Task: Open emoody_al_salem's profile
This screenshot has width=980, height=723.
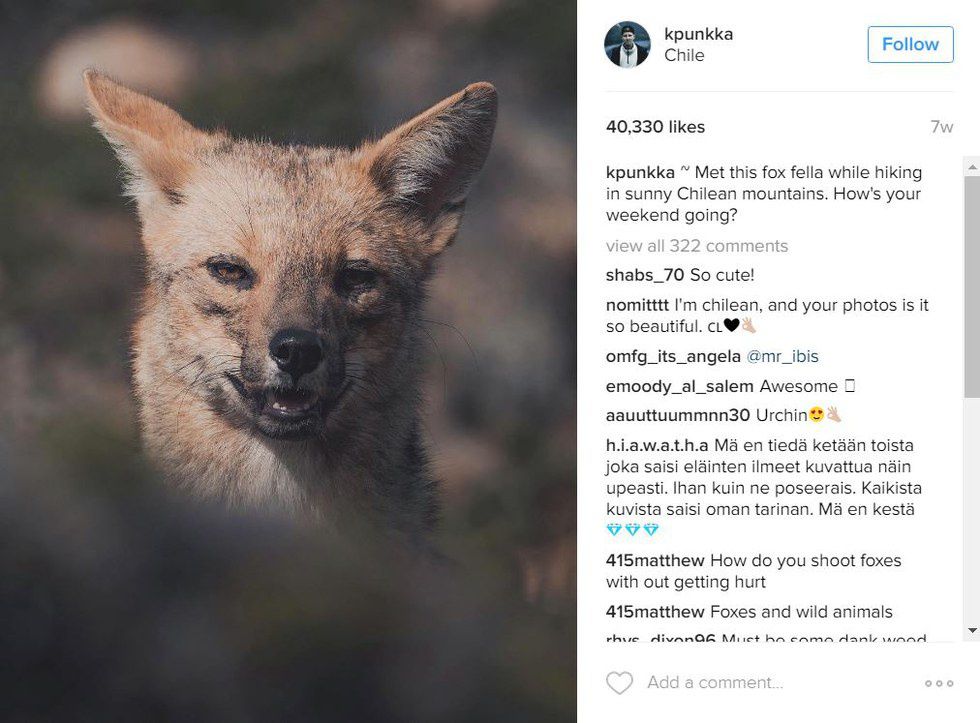Action: (678, 386)
